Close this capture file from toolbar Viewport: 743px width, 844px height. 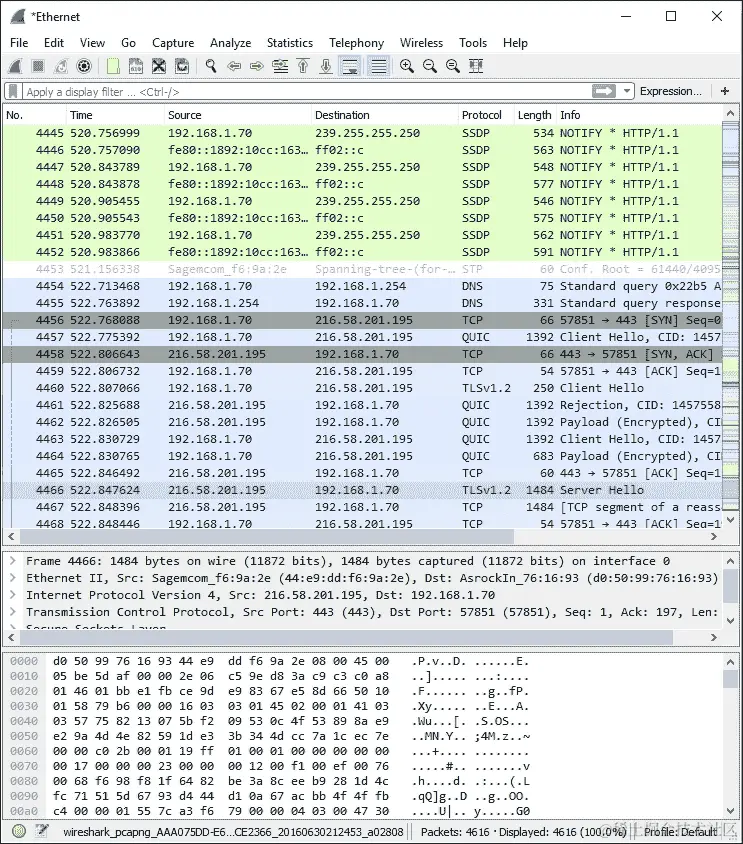coord(159,66)
